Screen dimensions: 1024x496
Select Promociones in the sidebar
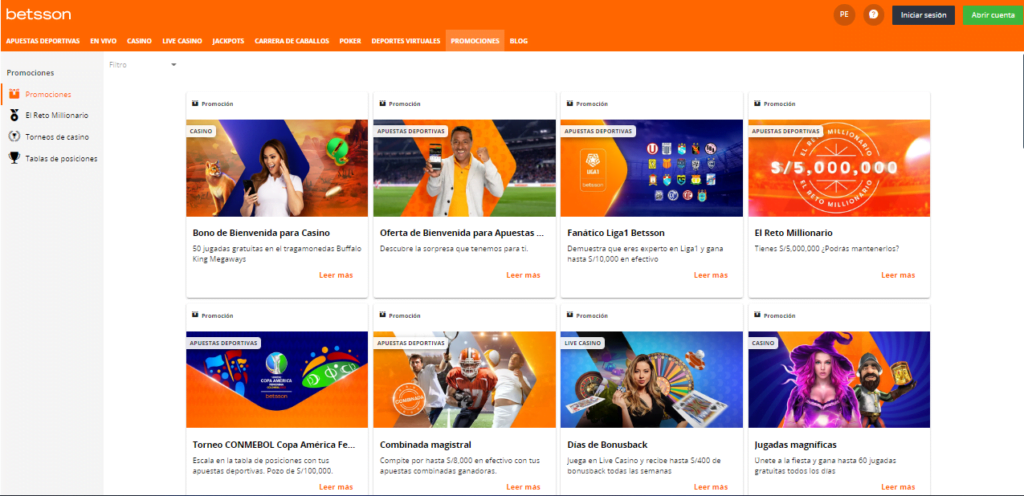tap(48, 95)
